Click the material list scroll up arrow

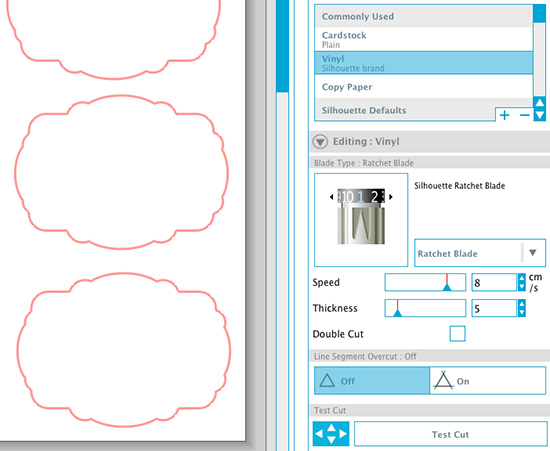[539, 103]
